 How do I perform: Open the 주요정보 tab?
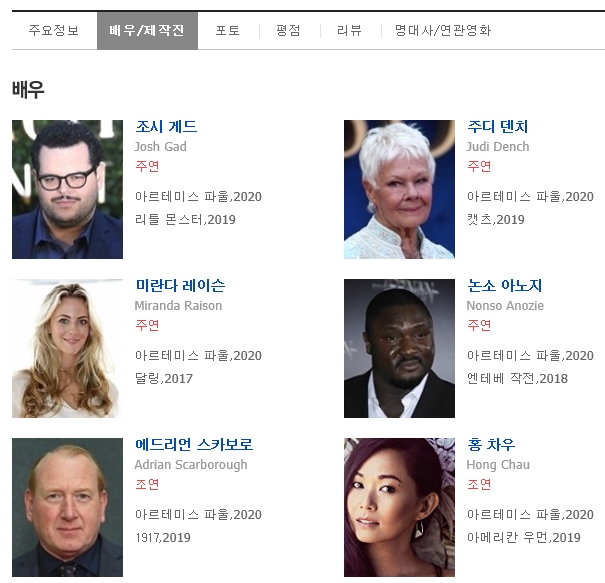(54, 30)
